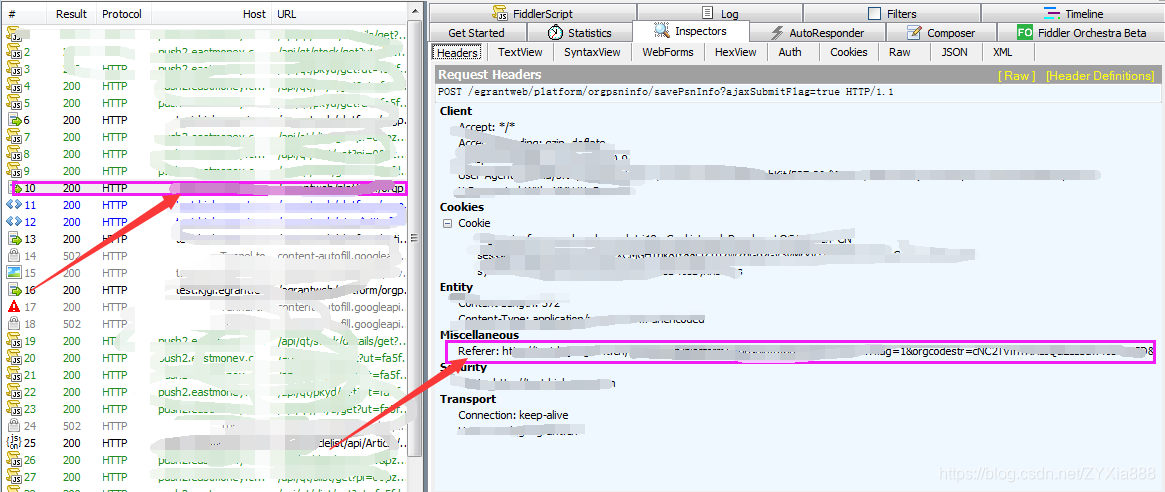
Task: Open the FiddlerScript tab
Action: 532,13
